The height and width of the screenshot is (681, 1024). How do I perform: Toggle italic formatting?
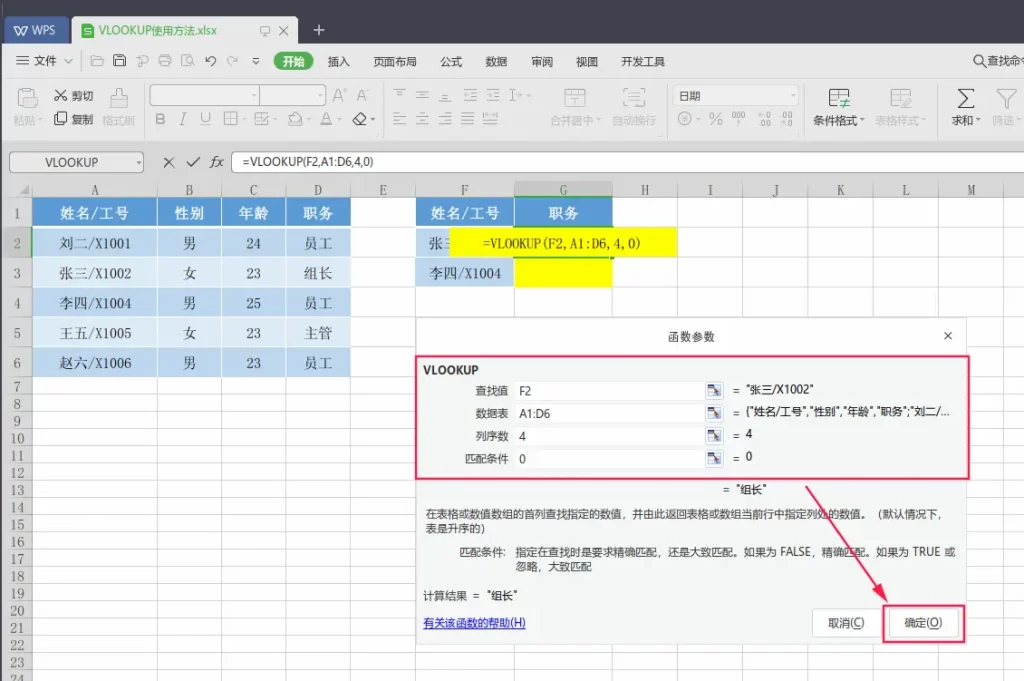[x=182, y=119]
